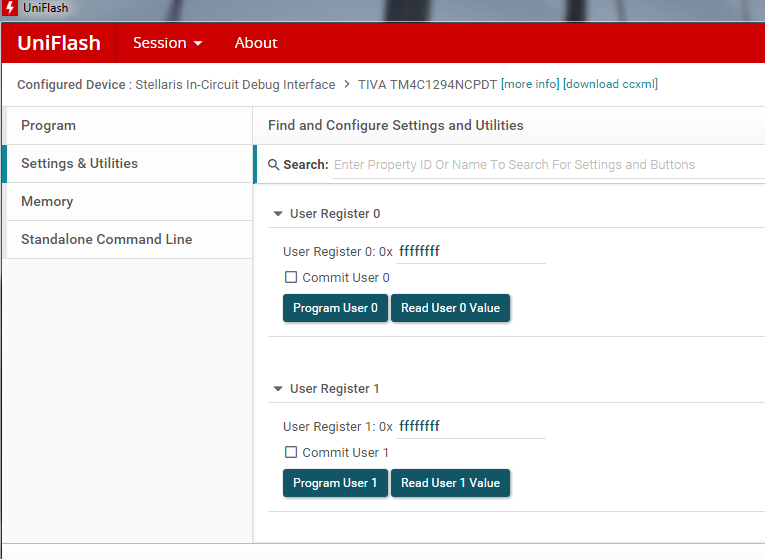Click the search magnifier icon
Viewport: 765px width, 559px height.
[273, 165]
